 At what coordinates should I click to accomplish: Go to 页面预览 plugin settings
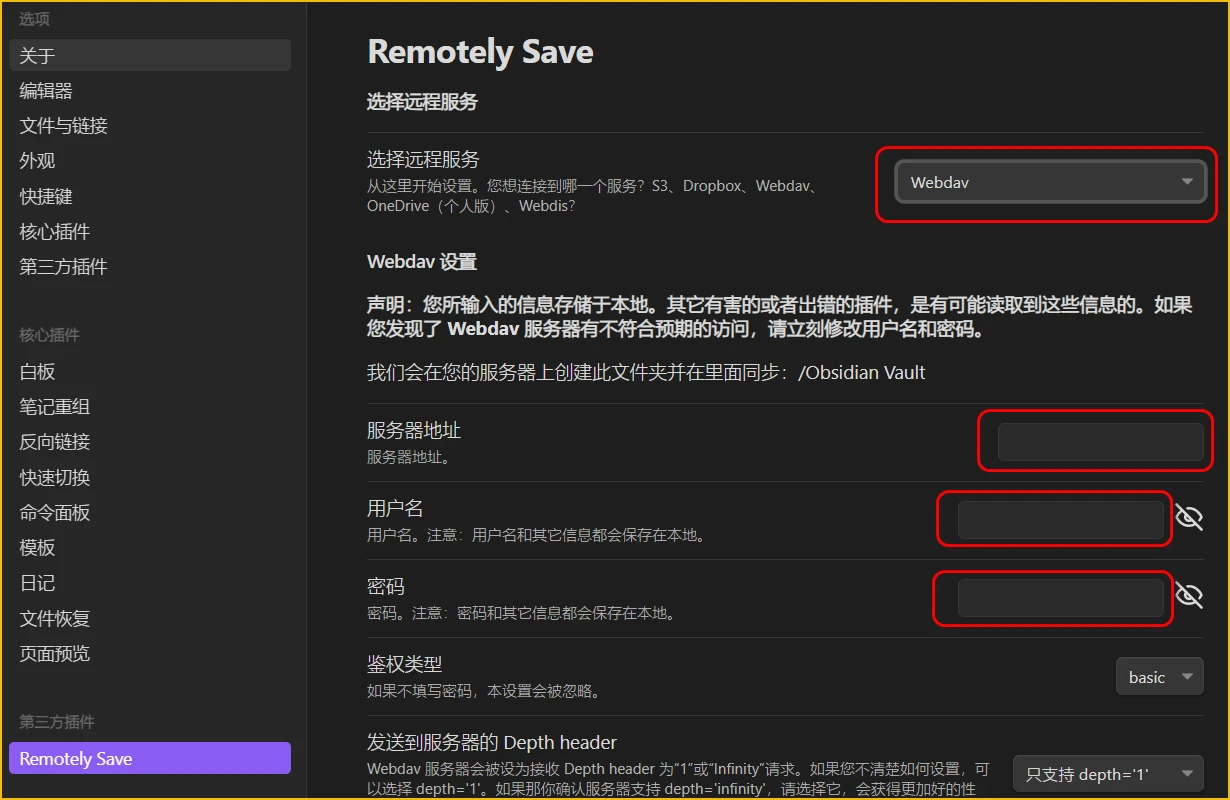tap(150, 654)
